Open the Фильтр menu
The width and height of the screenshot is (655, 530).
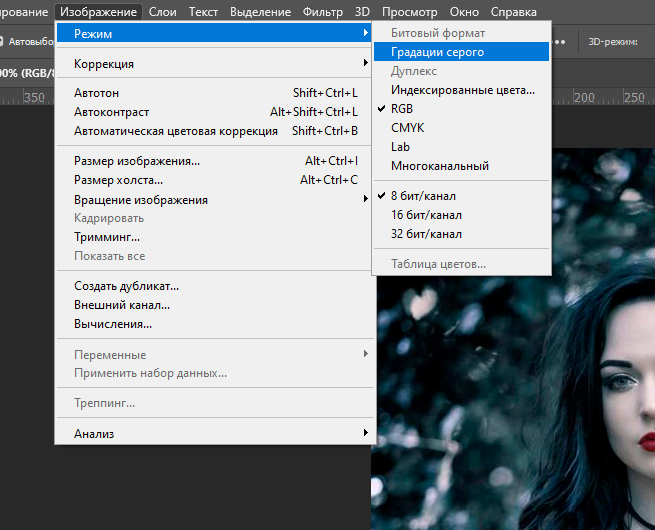coord(322,12)
